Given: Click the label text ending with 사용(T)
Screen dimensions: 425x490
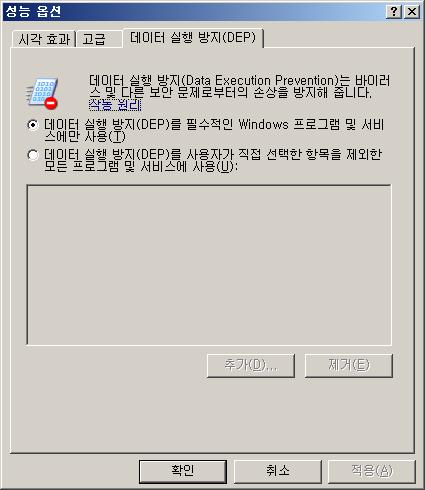Looking at the screenshot, I should (x=214, y=130).
